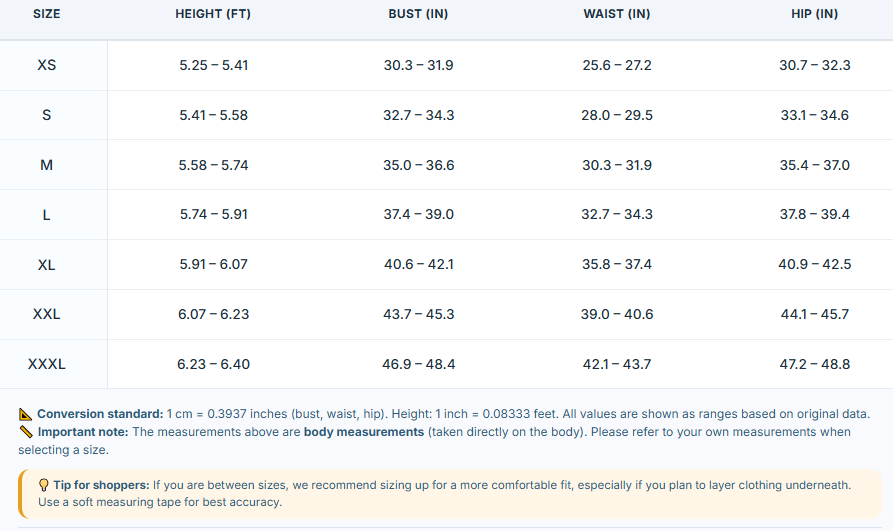Click the XXXL size row label
This screenshot has width=893, height=531.
[x=47, y=364]
